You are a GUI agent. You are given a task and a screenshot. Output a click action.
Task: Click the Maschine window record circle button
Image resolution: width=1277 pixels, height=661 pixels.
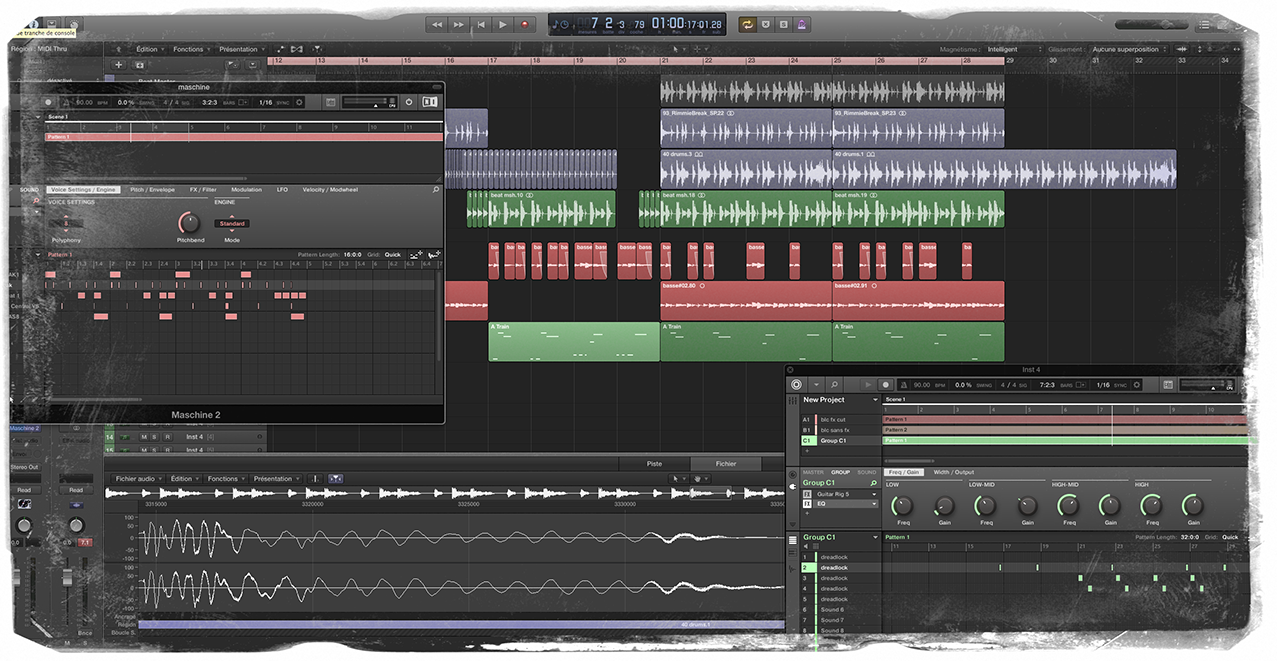(x=48, y=102)
